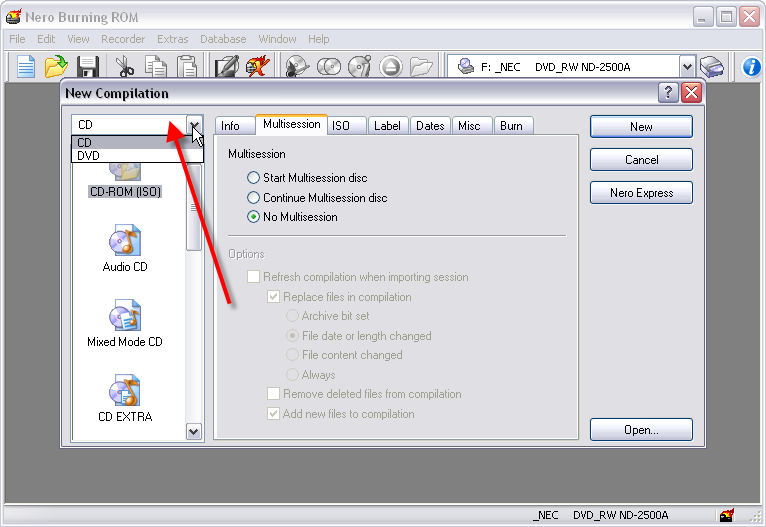Click the New compilation document icon
Image resolution: width=766 pixels, height=527 pixels.
(25, 67)
